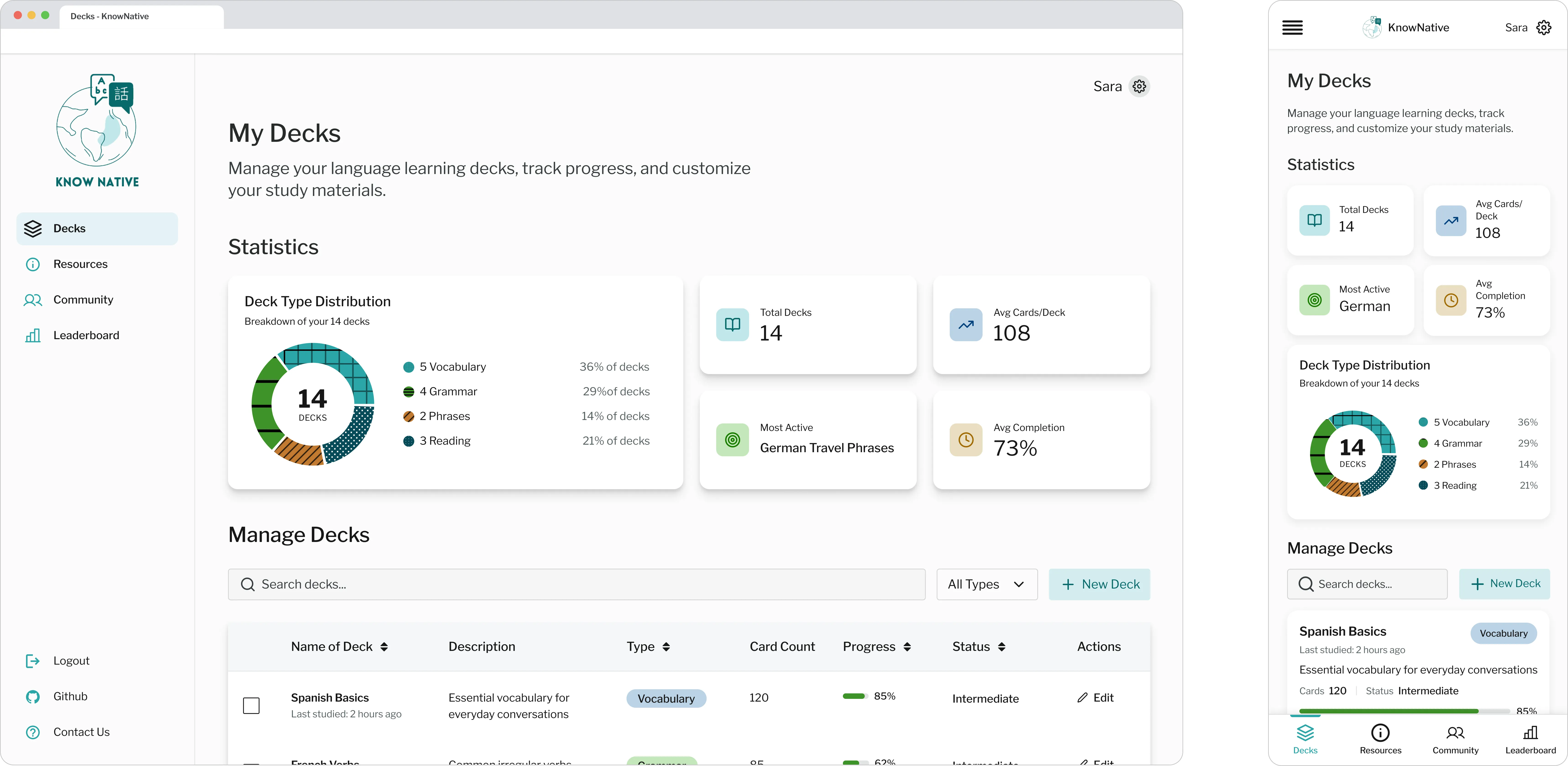This screenshot has width=1568, height=766.
Task: Select Decks tab in mobile bottom bar
Action: [1305, 739]
